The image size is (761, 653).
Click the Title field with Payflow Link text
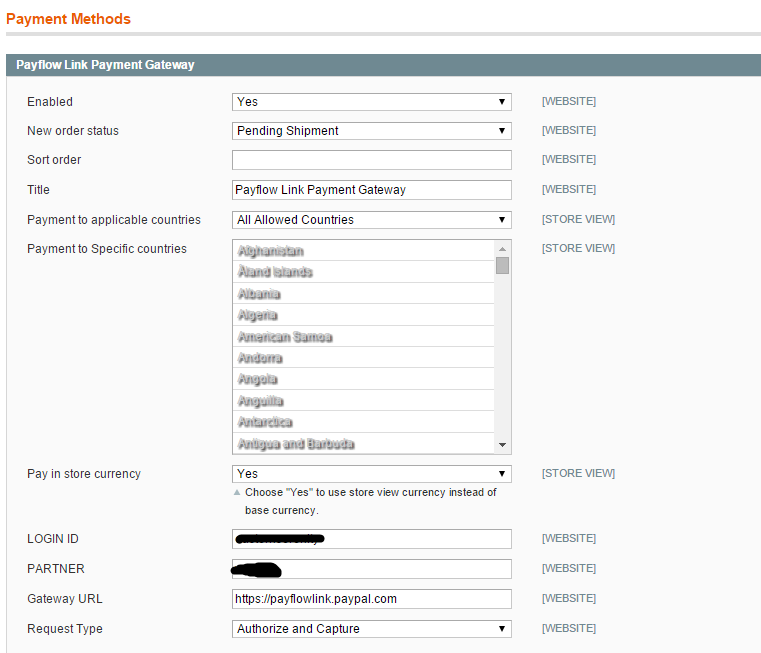pyautogui.click(x=372, y=190)
